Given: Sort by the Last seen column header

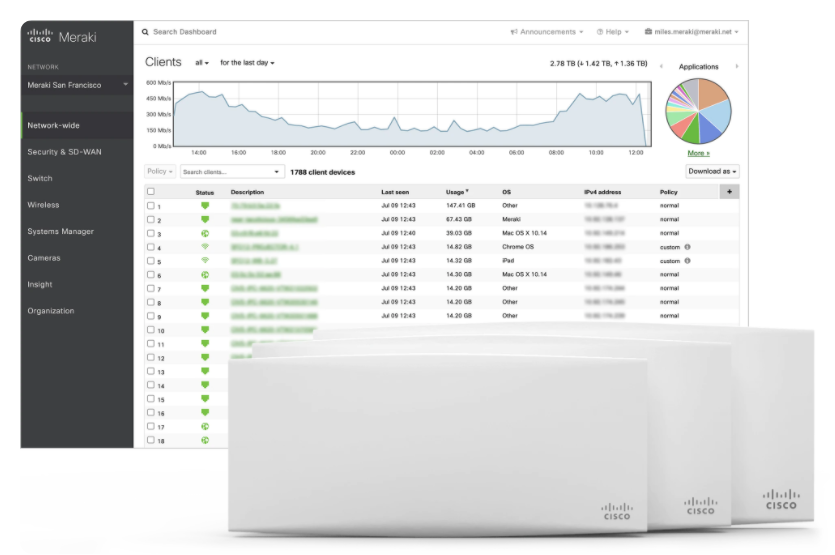Looking at the screenshot, I should 395,192.
